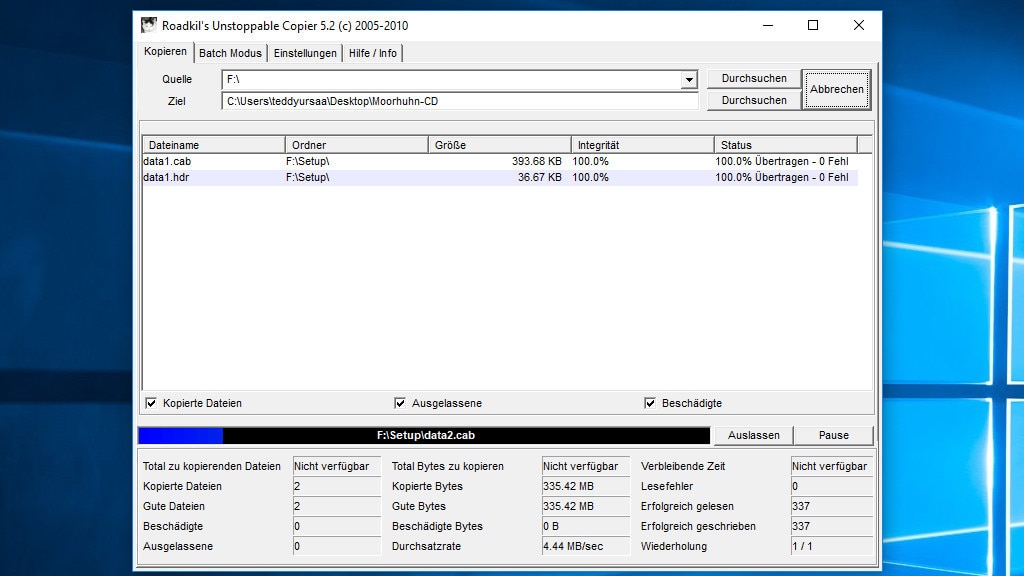Sort by the Größe column header
The image size is (1024, 576).
(x=500, y=145)
